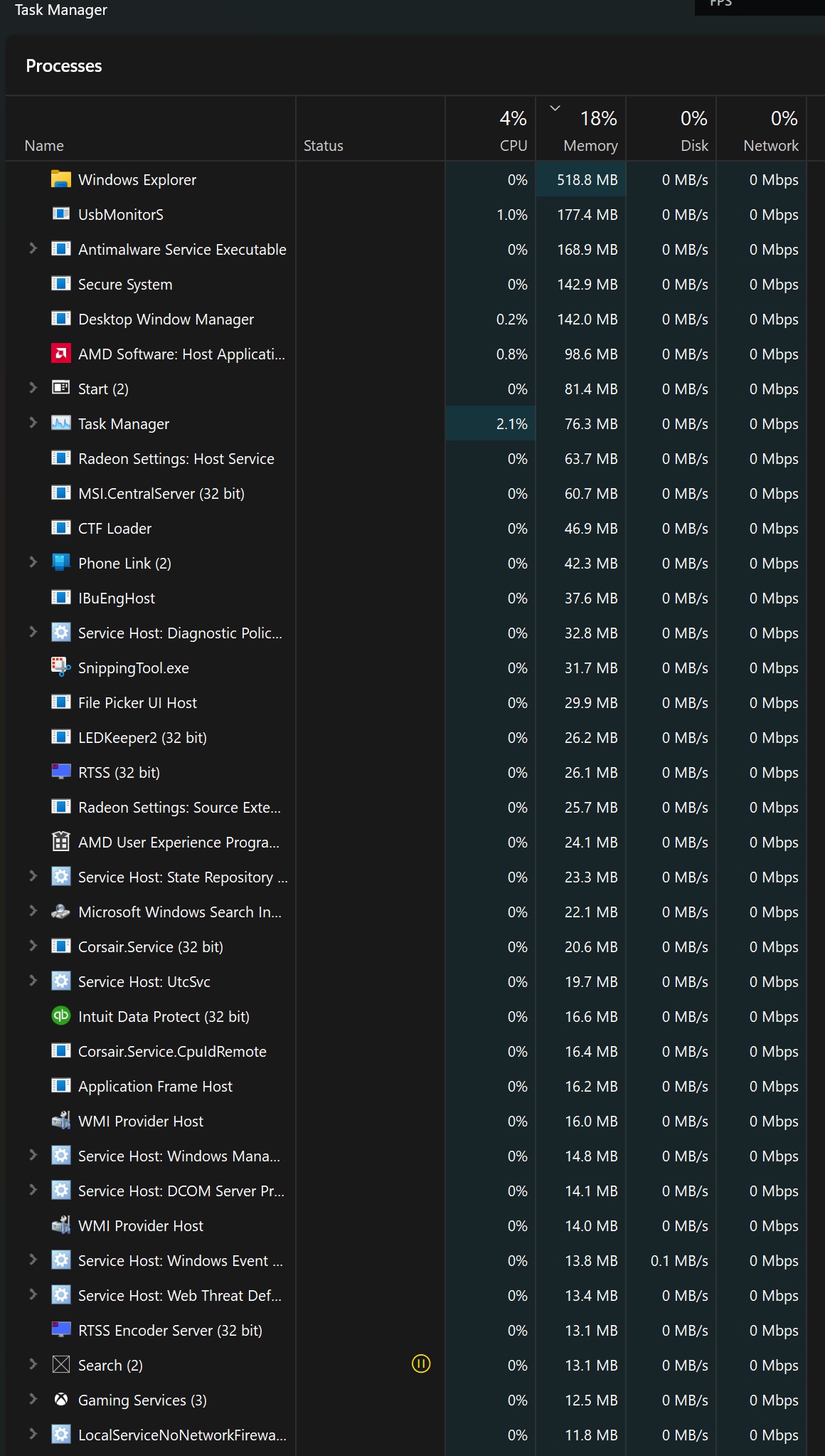Viewport: 825px width, 1456px height.
Task: Click the green Intuit Data Protect icon
Action: pos(61,1016)
